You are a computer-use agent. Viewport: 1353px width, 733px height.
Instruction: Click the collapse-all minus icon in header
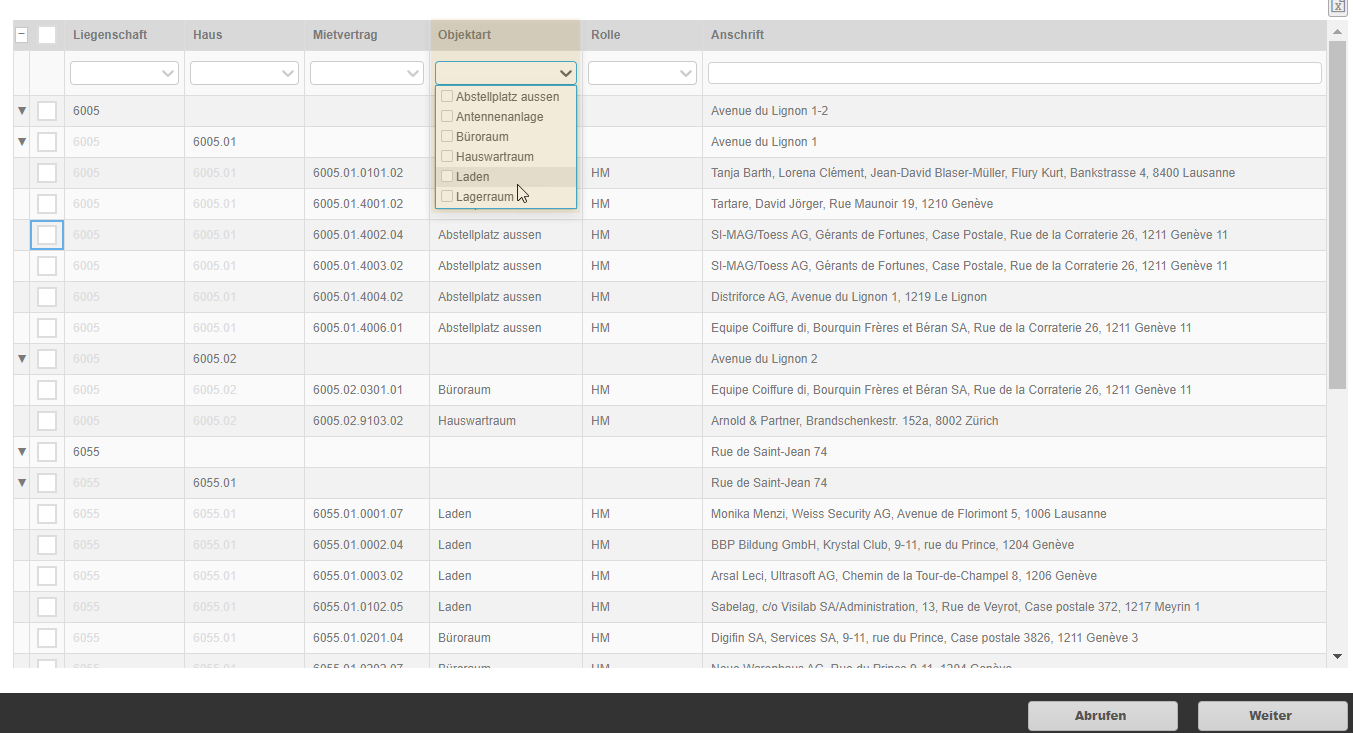(x=22, y=35)
